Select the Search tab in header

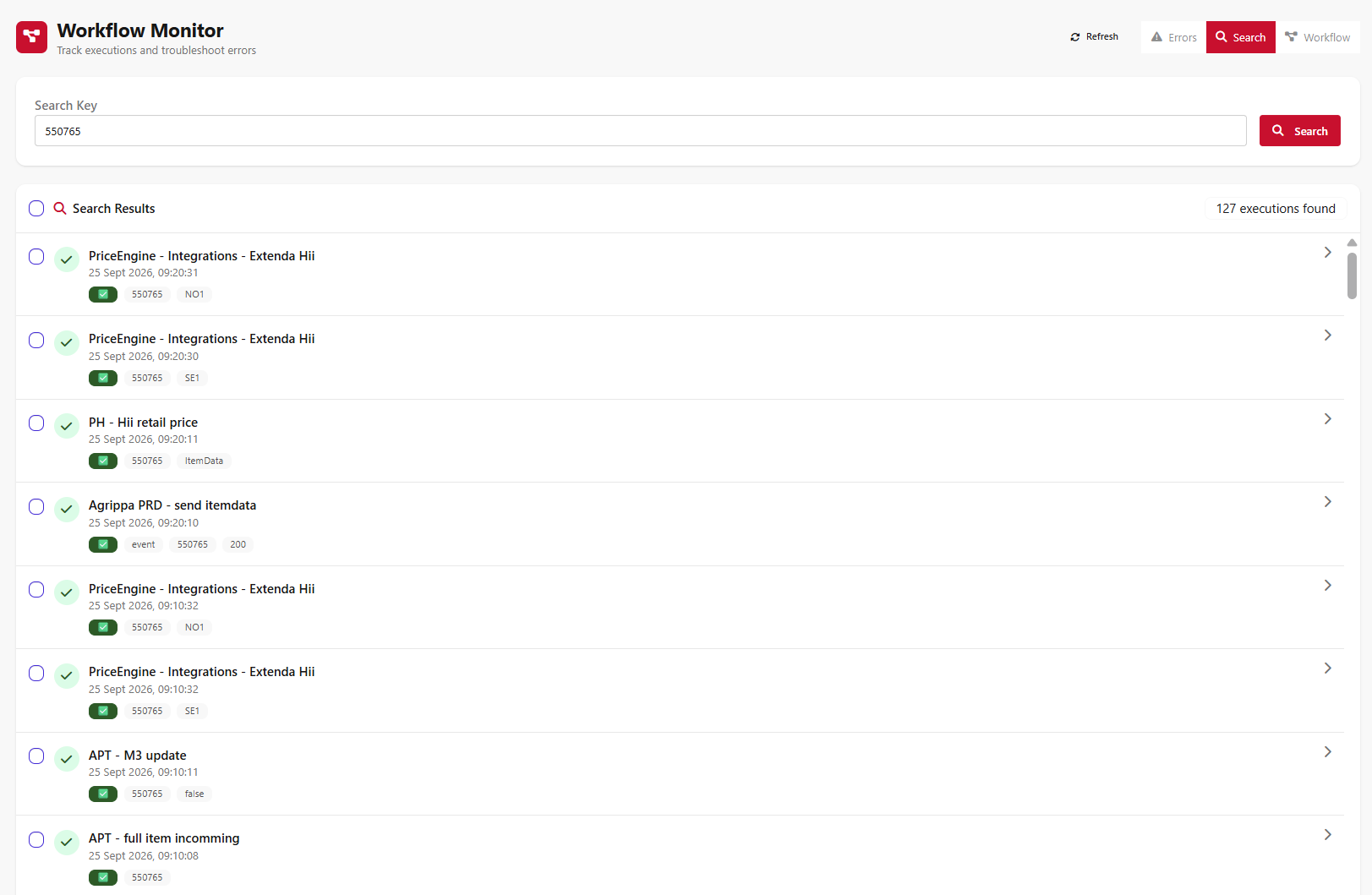(1240, 37)
